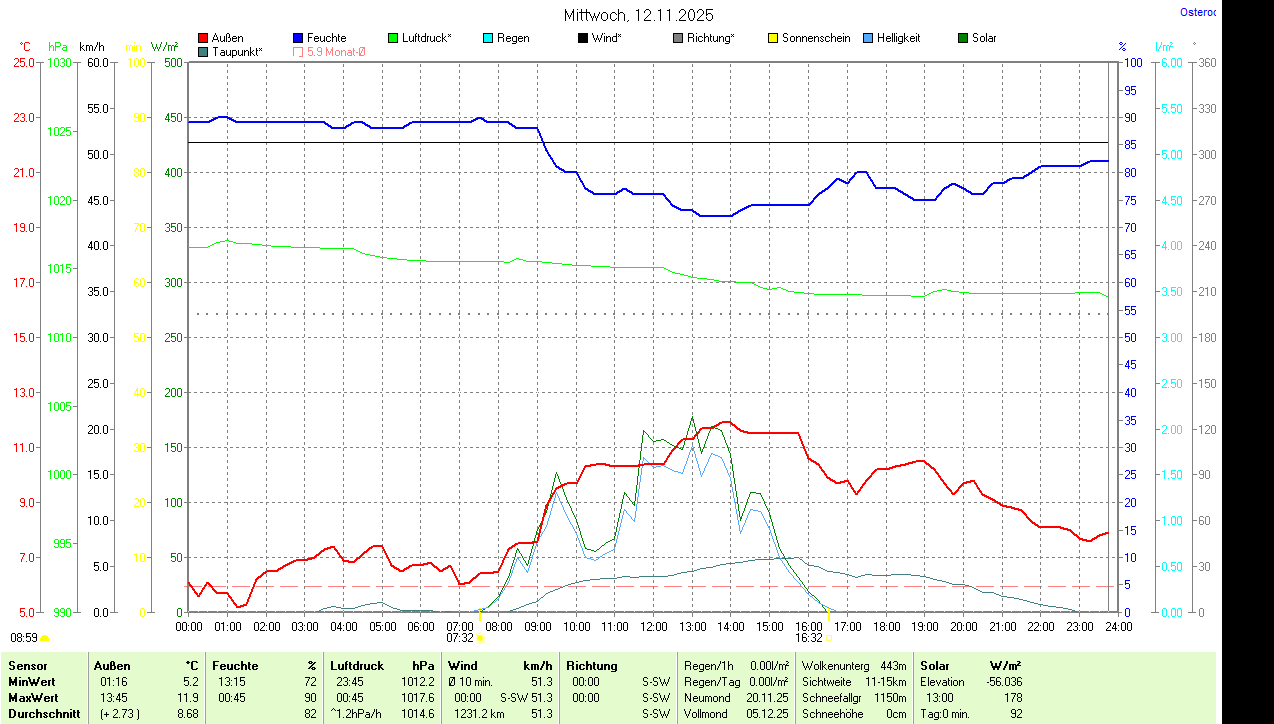Click the Helligkeit legend square

coord(868,38)
